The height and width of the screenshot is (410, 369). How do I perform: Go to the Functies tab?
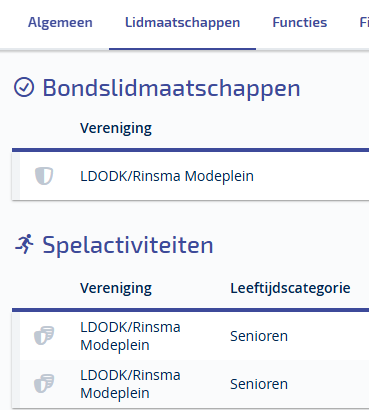click(x=300, y=22)
